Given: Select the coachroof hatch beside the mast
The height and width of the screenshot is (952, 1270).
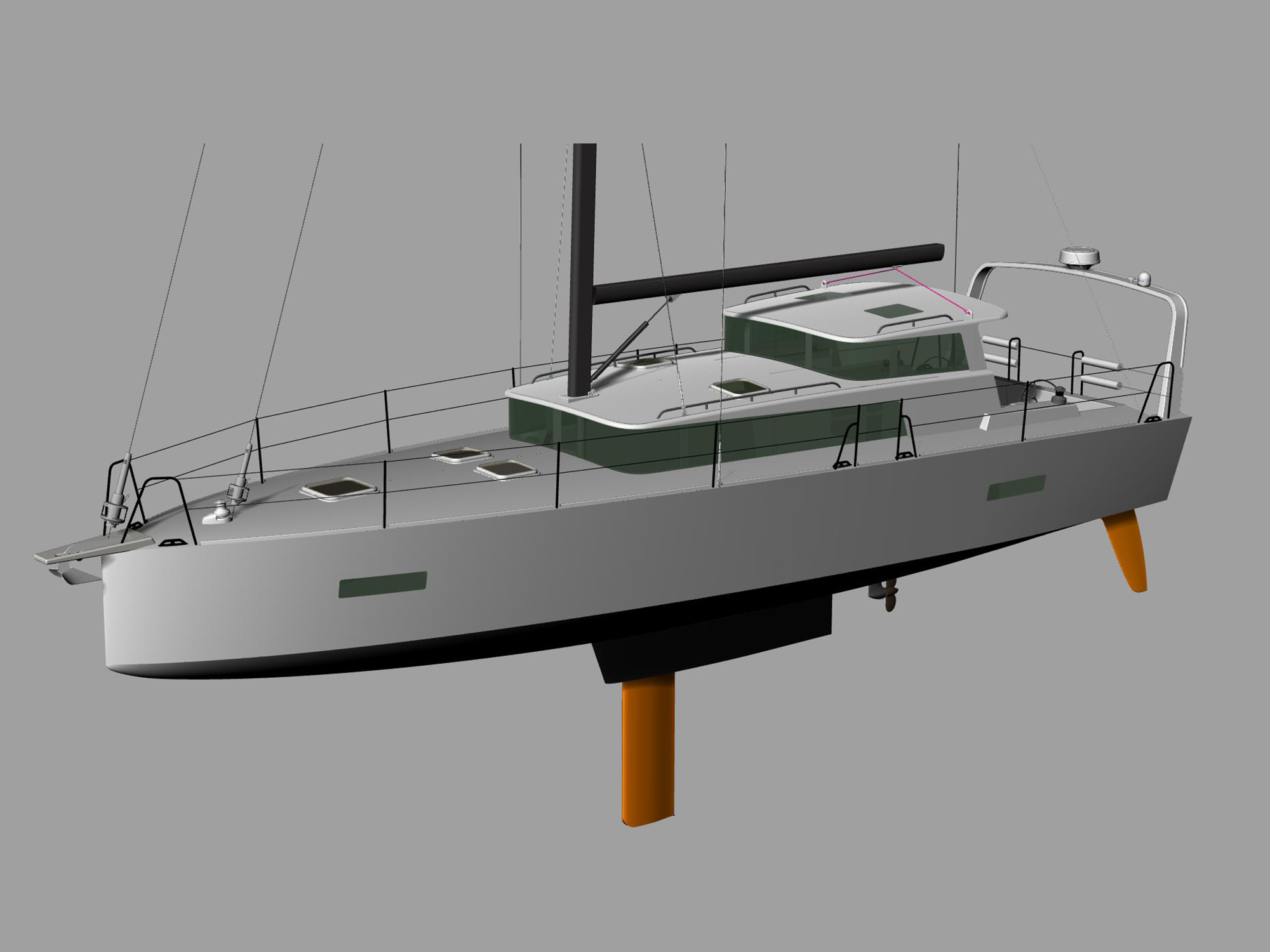Looking at the screenshot, I should [646, 362].
